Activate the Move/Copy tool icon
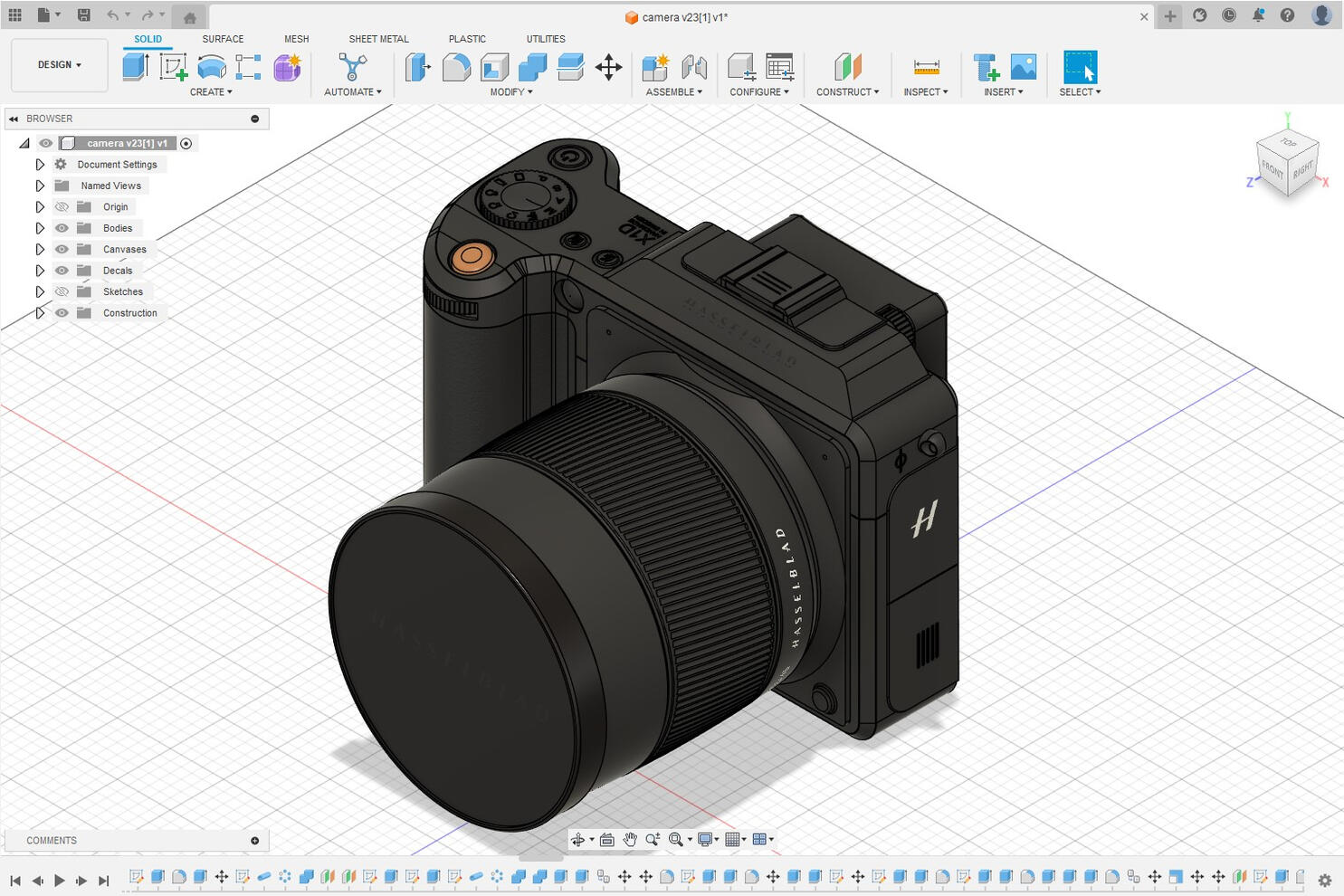 tap(608, 67)
